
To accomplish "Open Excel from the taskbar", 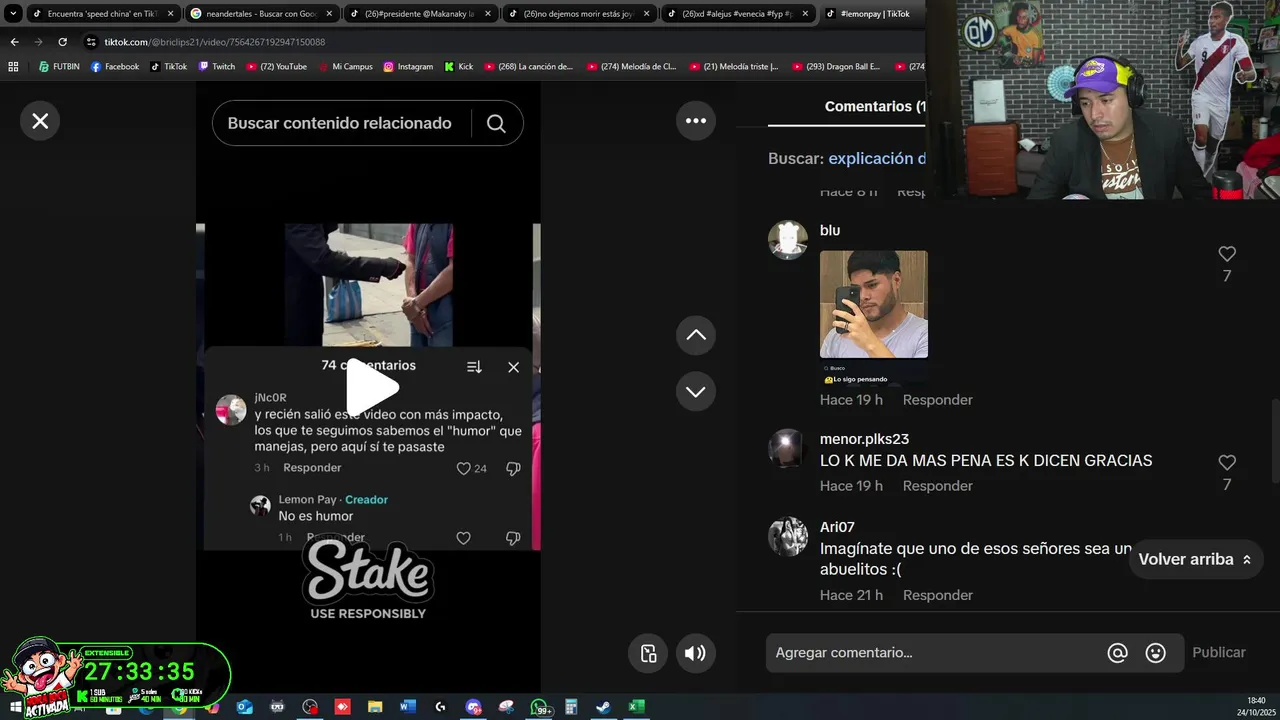I will [x=636, y=707].
